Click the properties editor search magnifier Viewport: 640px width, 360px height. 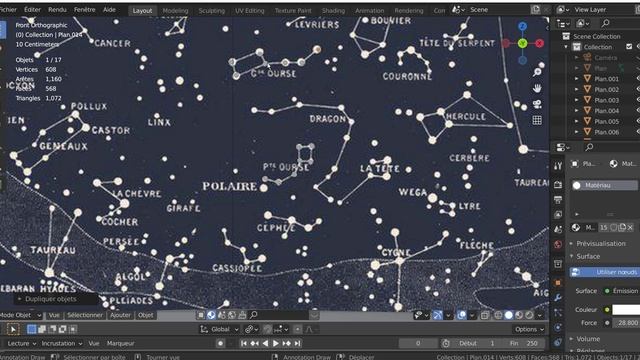(589, 147)
